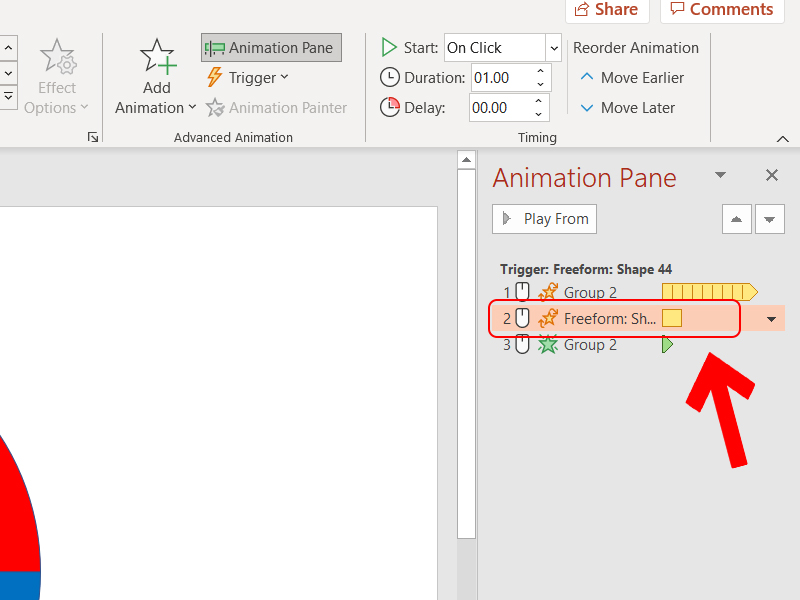Viewport: 800px width, 600px height.
Task: Open Animation Pane options dropdown arrow
Action: point(720,175)
